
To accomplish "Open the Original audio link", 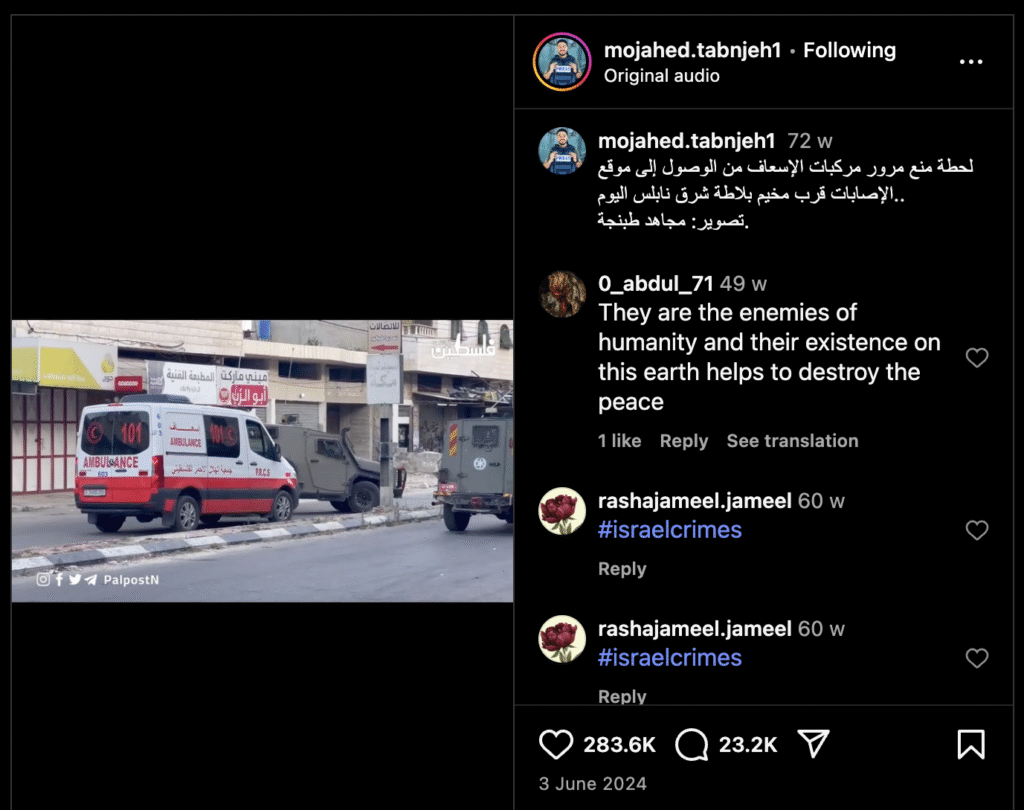I will 662,76.
